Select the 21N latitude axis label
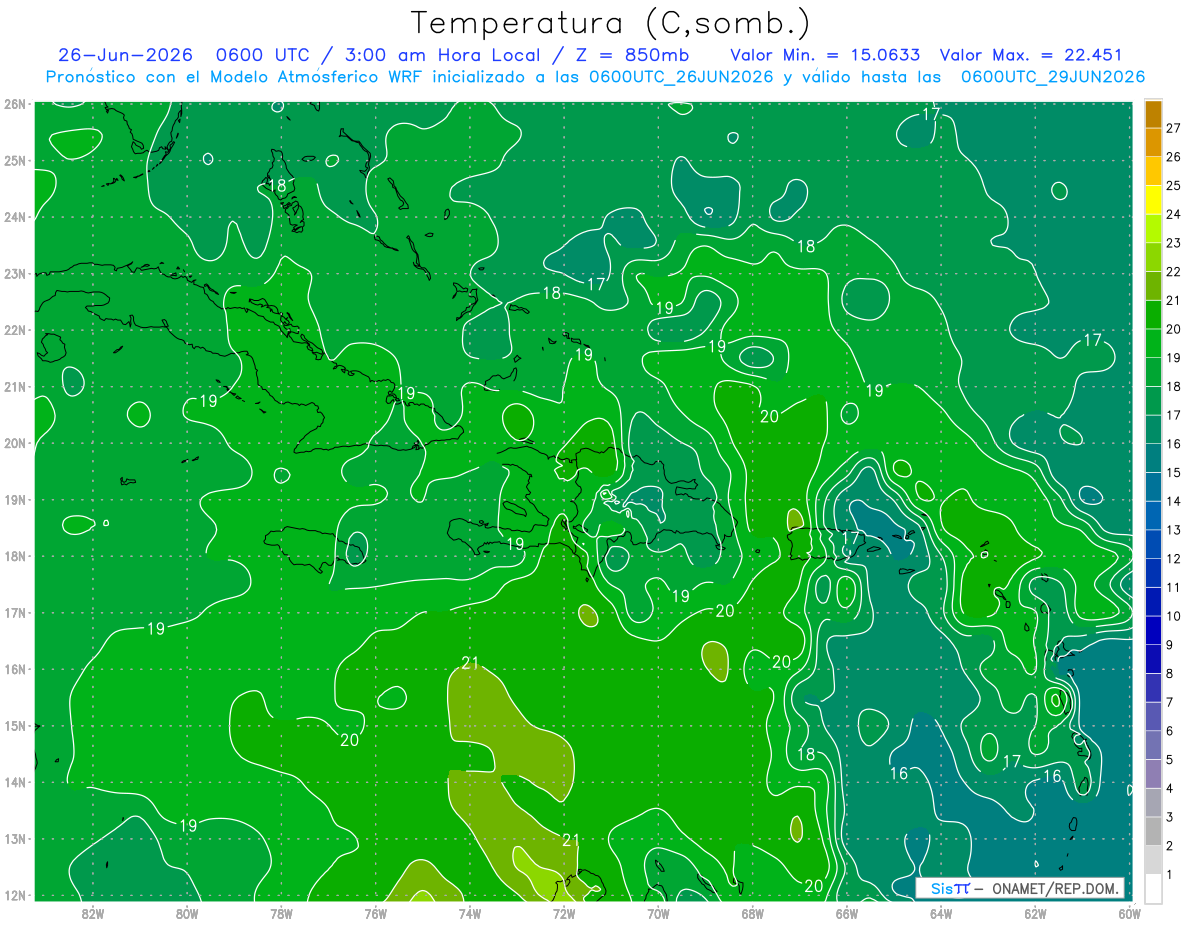This screenshot has width=1200, height=927. [14, 386]
